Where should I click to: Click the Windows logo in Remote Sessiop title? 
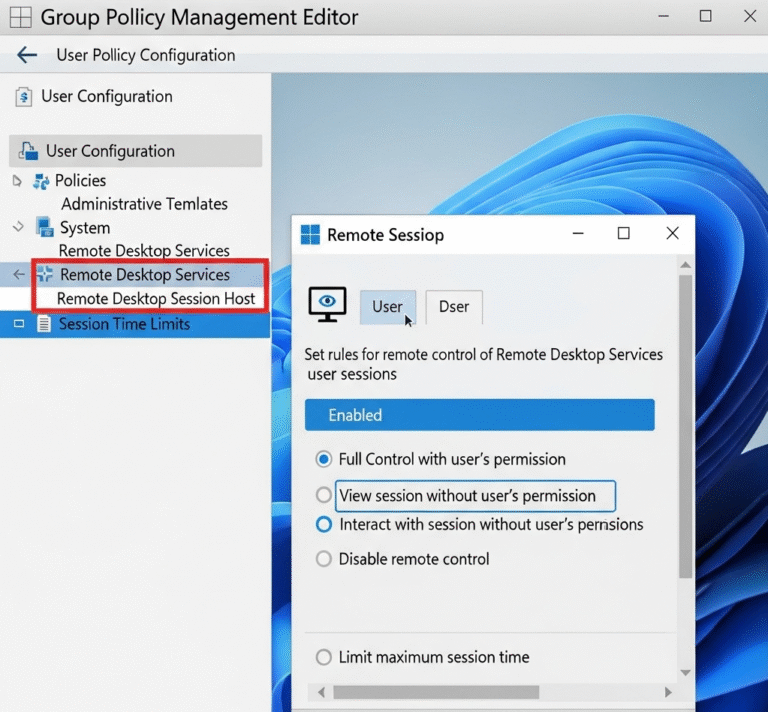[311, 235]
